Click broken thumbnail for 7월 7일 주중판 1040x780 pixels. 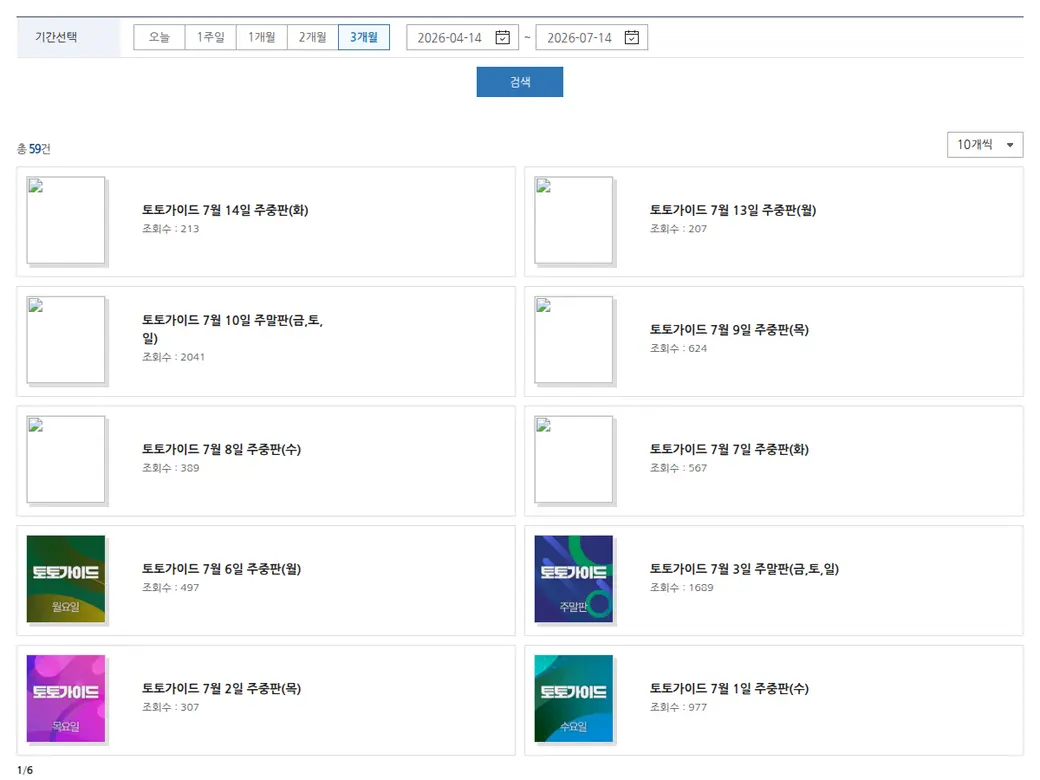(574, 460)
